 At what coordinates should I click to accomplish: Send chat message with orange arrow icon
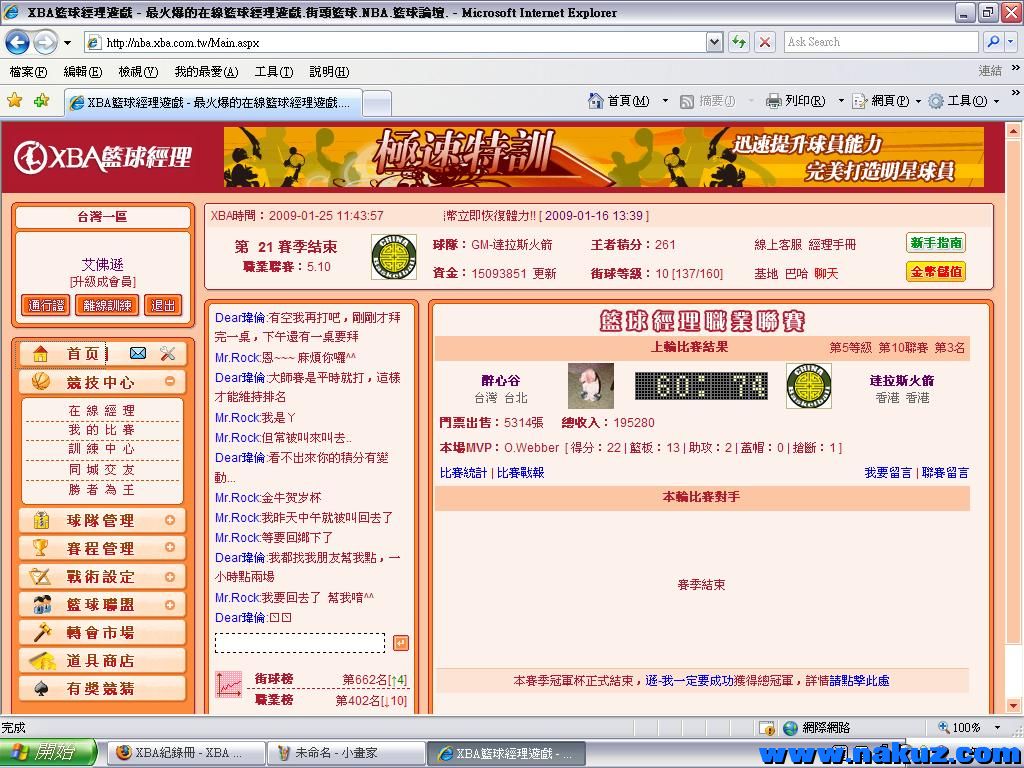[x=401, y=643]
